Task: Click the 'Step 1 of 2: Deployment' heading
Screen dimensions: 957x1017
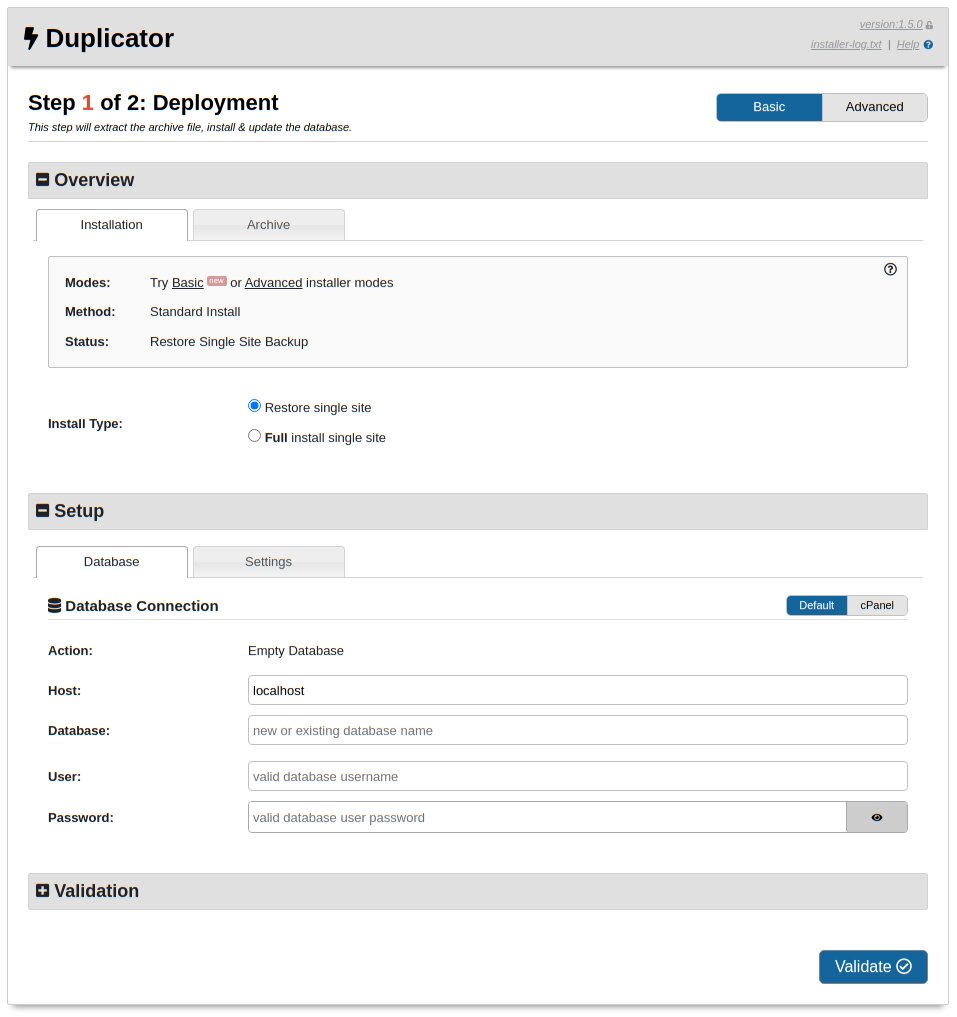Action: click(x=153, y=102)
